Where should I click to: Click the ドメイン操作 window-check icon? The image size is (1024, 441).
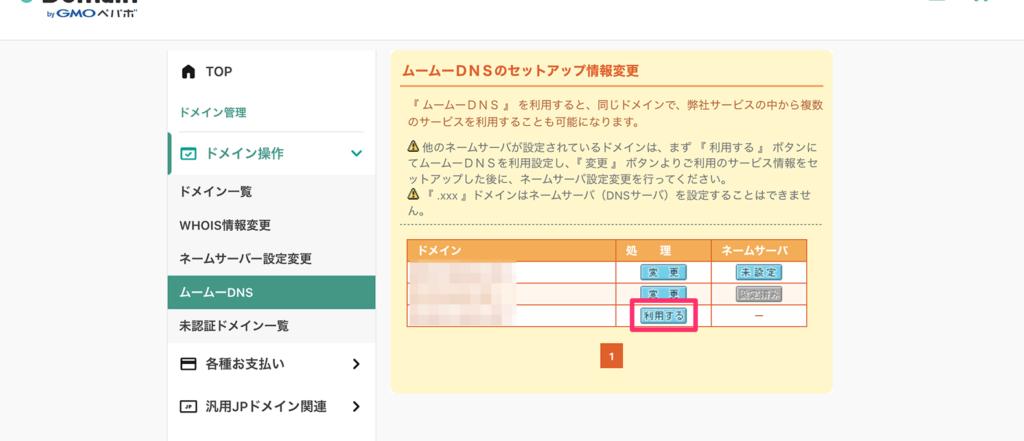point(188,154)
